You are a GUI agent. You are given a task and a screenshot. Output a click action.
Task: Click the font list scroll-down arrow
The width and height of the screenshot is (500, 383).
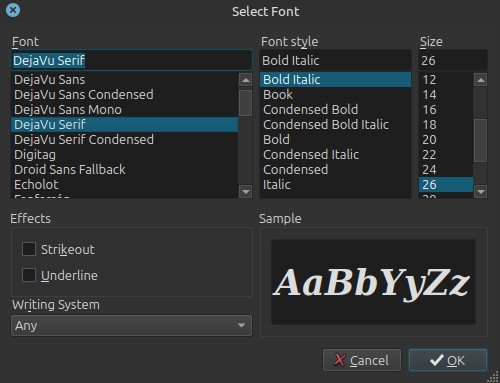pyautogui.click(x=246, y=192)
